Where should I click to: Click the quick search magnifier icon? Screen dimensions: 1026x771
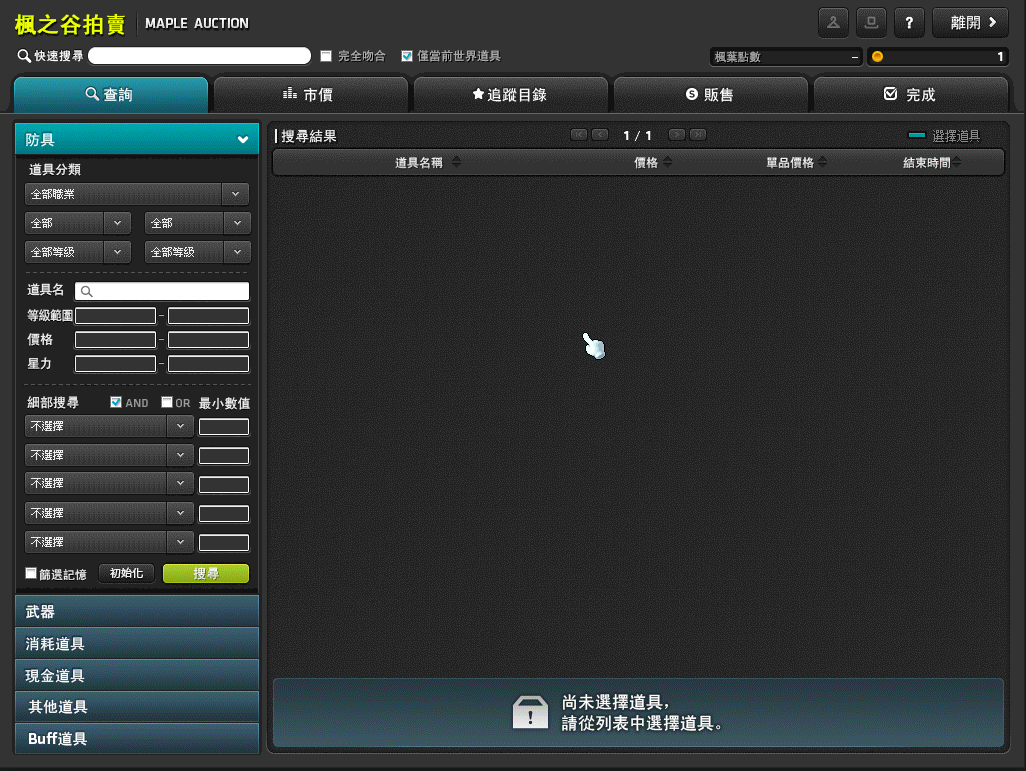click(x=24, y=56)
